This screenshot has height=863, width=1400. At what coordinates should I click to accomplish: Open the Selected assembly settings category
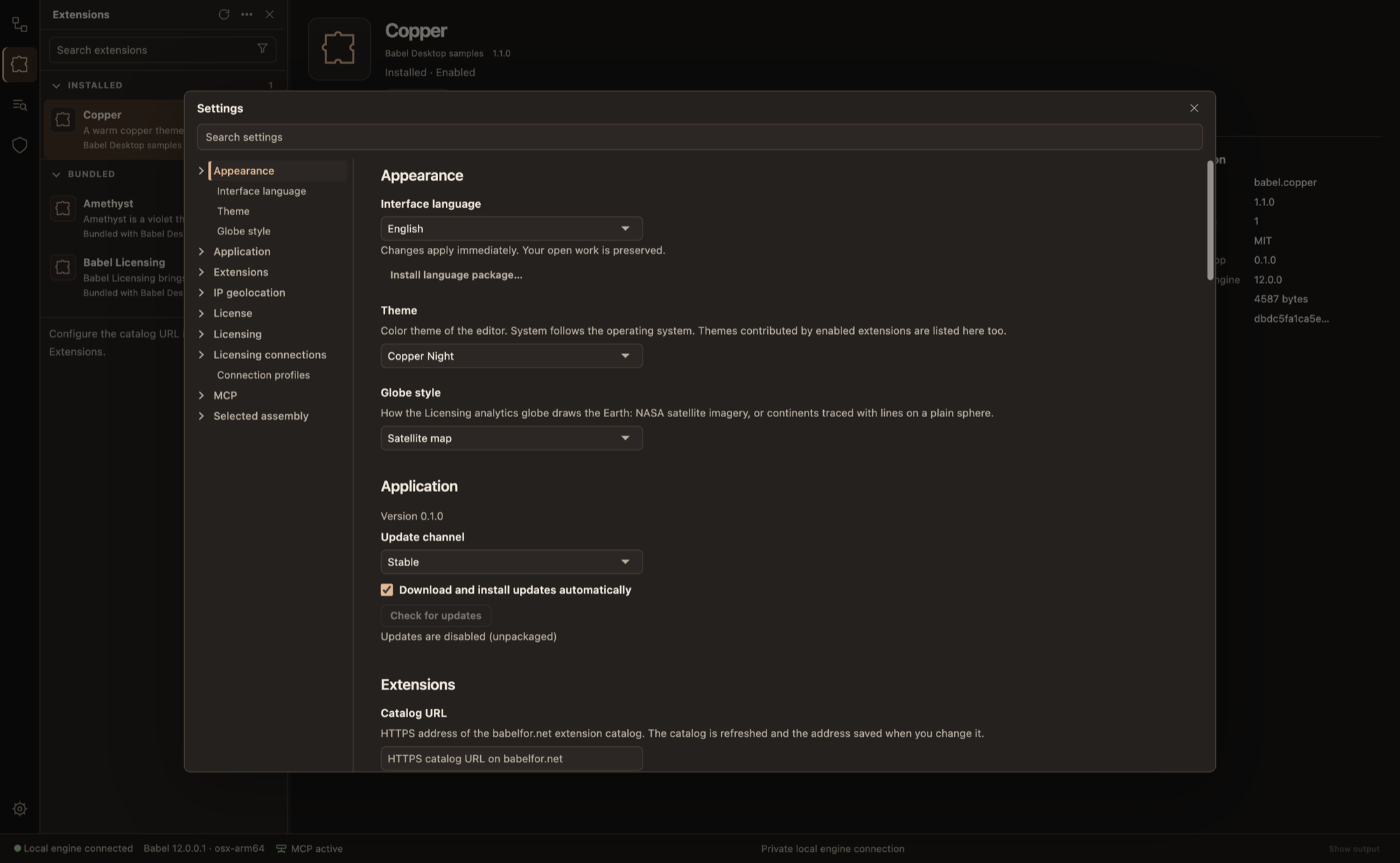click(x=261, y=416)
